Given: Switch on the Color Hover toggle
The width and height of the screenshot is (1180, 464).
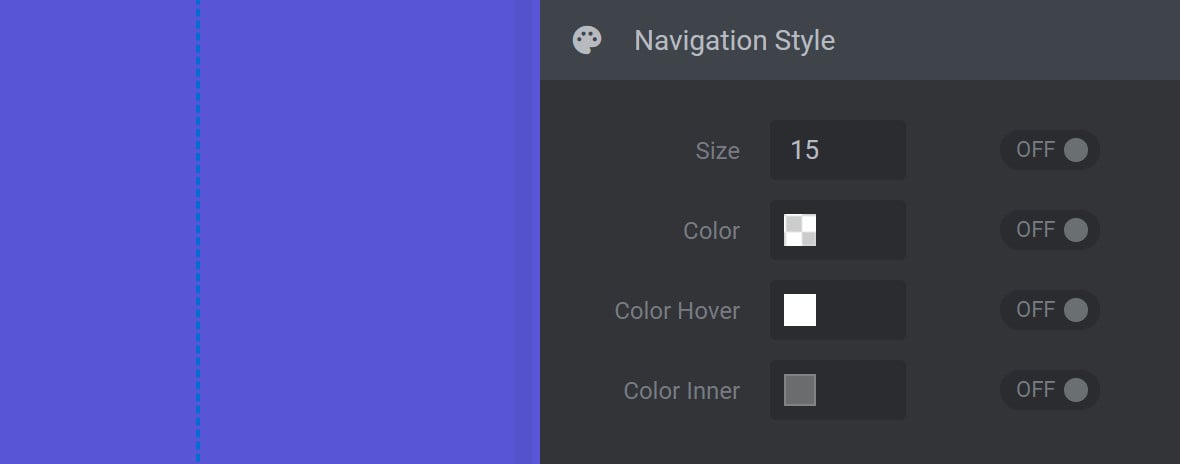Looking at the screenshot, I should click(1050, 310).
